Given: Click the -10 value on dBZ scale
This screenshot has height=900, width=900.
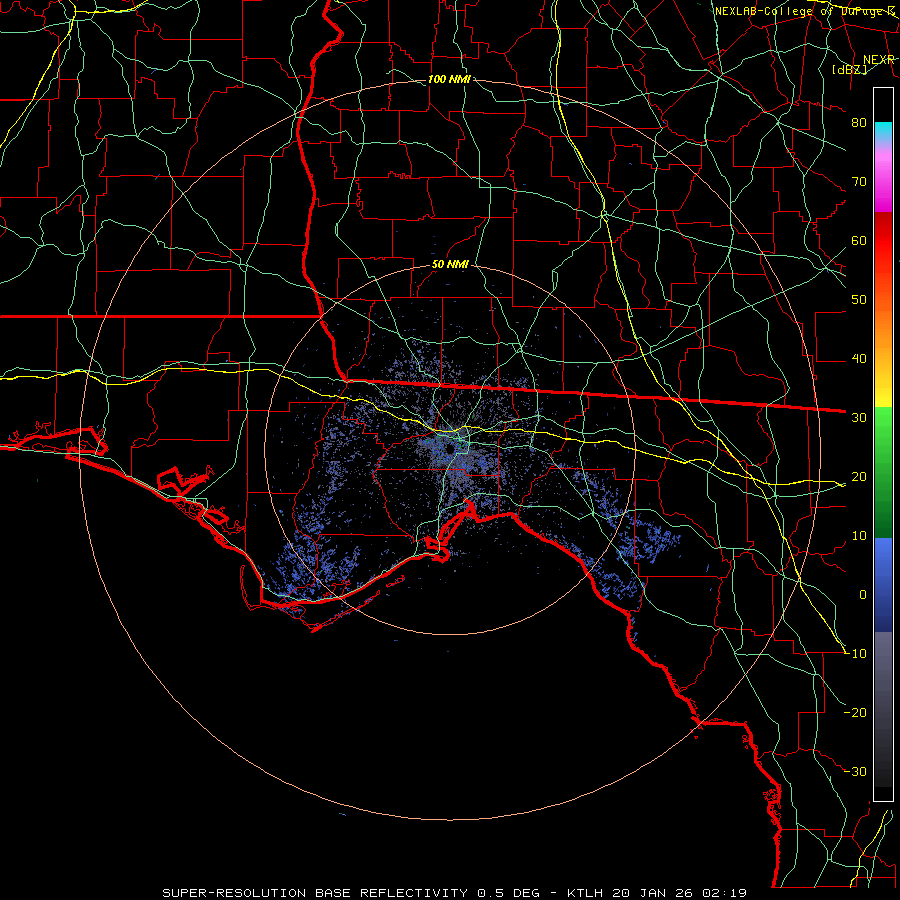Looking at the screenshot, I should 856,653.
